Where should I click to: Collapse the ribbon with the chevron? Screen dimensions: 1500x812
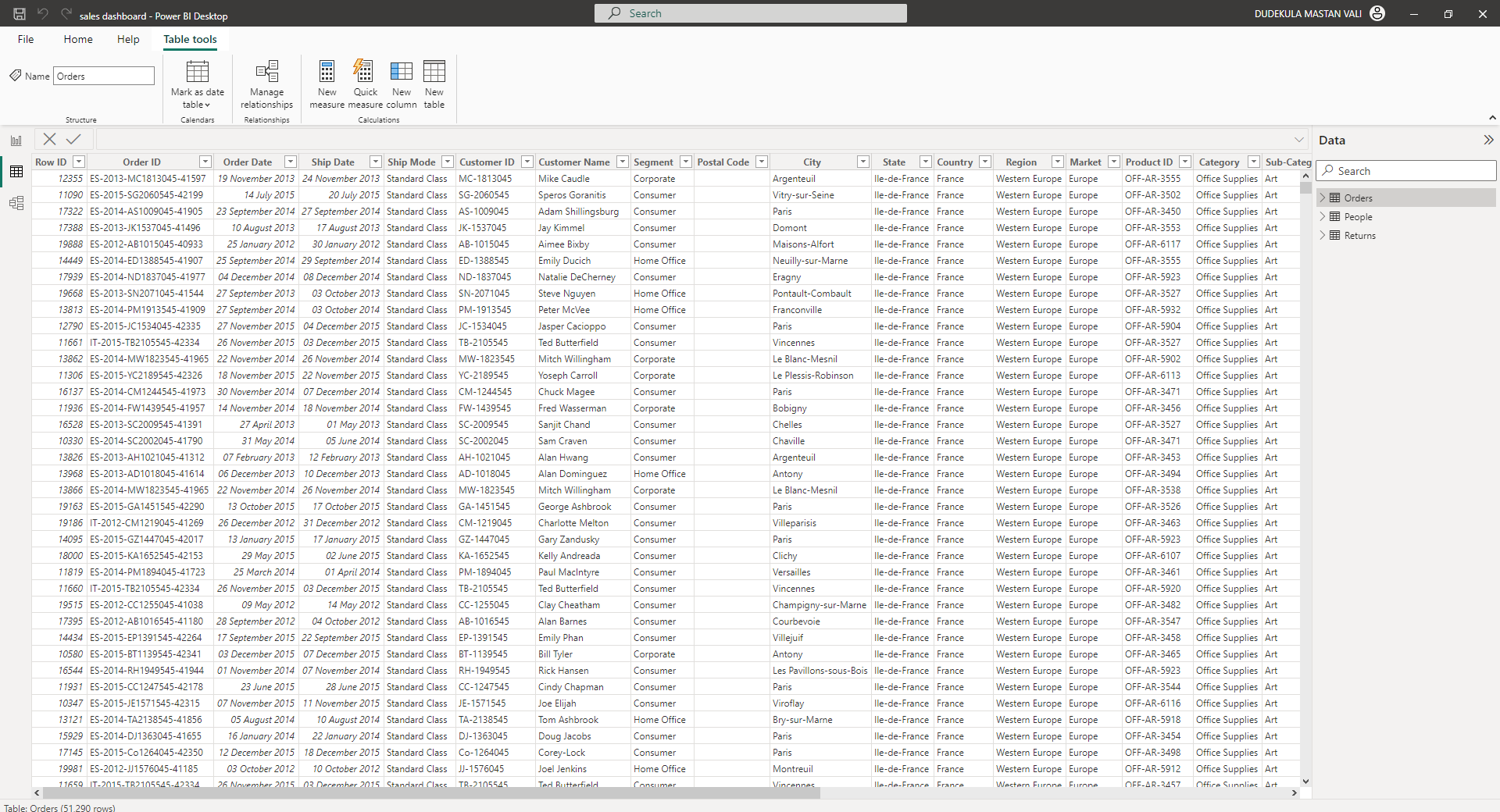pyautogui.click(x=1492, y=118)
